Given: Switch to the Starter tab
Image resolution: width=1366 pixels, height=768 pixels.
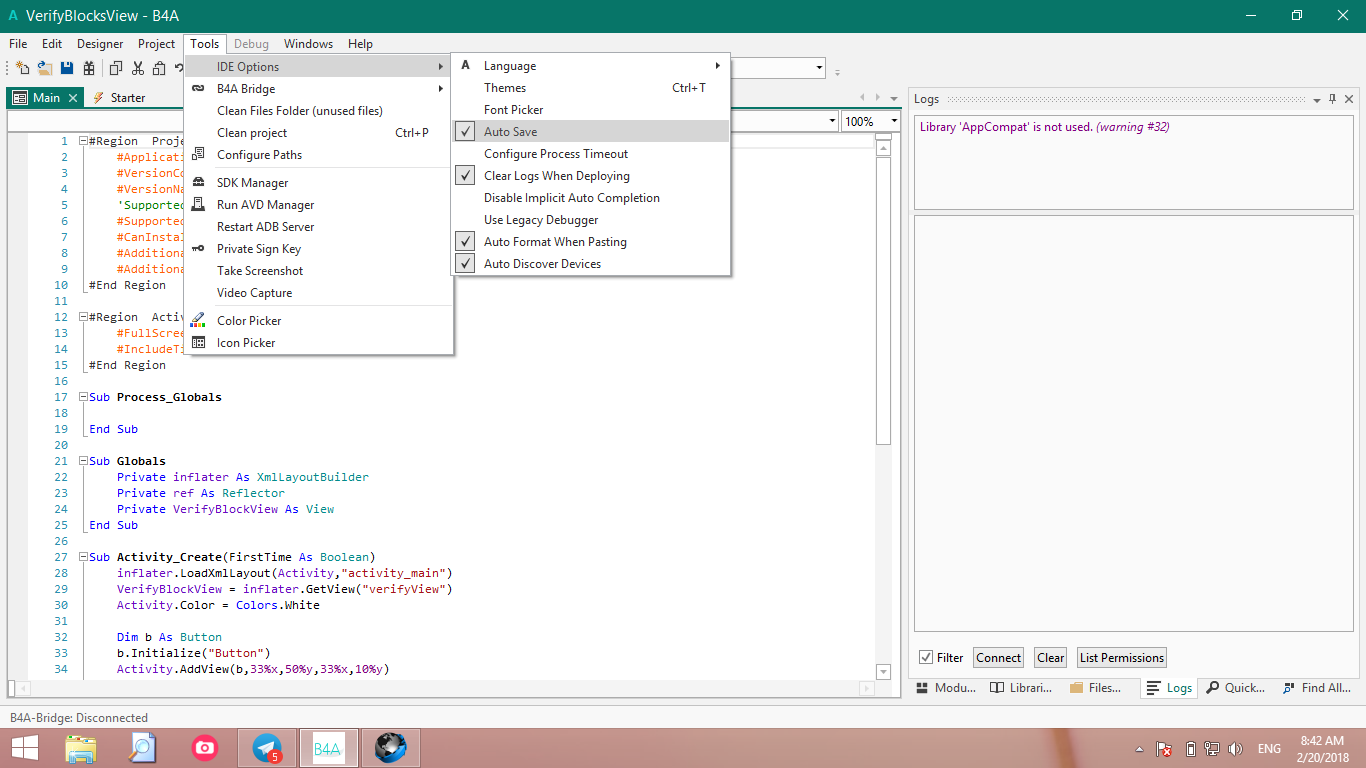Looking at the screenshot, I should pyautogui.click(x=127, y=98).
